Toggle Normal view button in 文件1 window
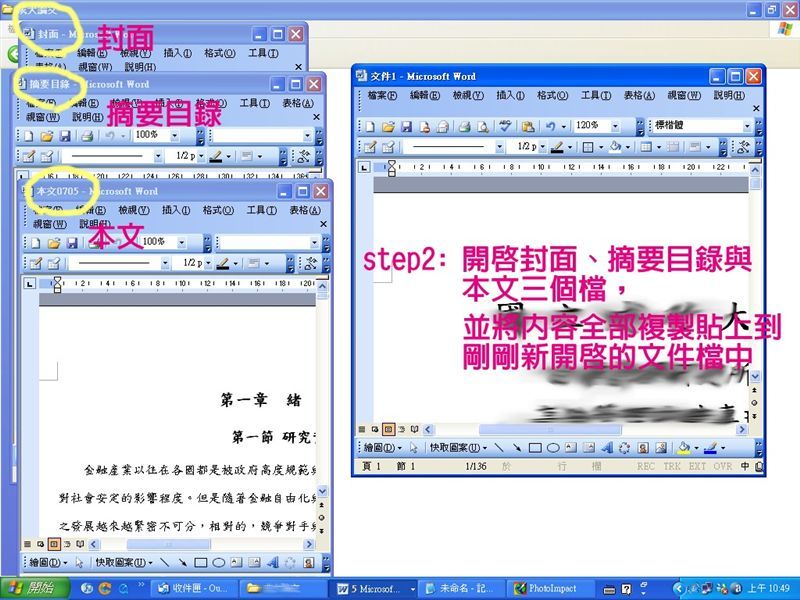The image size is (800, 600). 362,430
